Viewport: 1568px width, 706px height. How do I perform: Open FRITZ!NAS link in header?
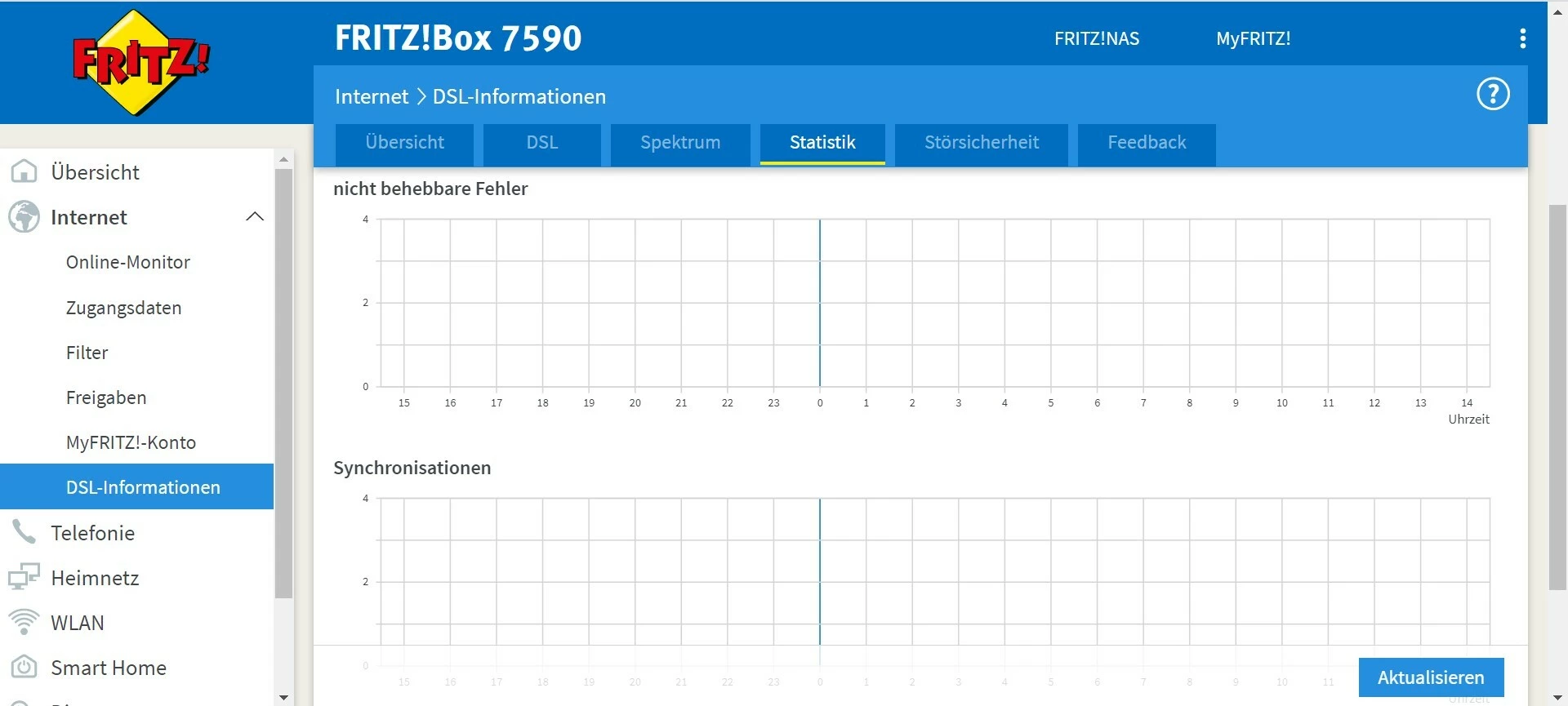click(x=1097, y=38)
